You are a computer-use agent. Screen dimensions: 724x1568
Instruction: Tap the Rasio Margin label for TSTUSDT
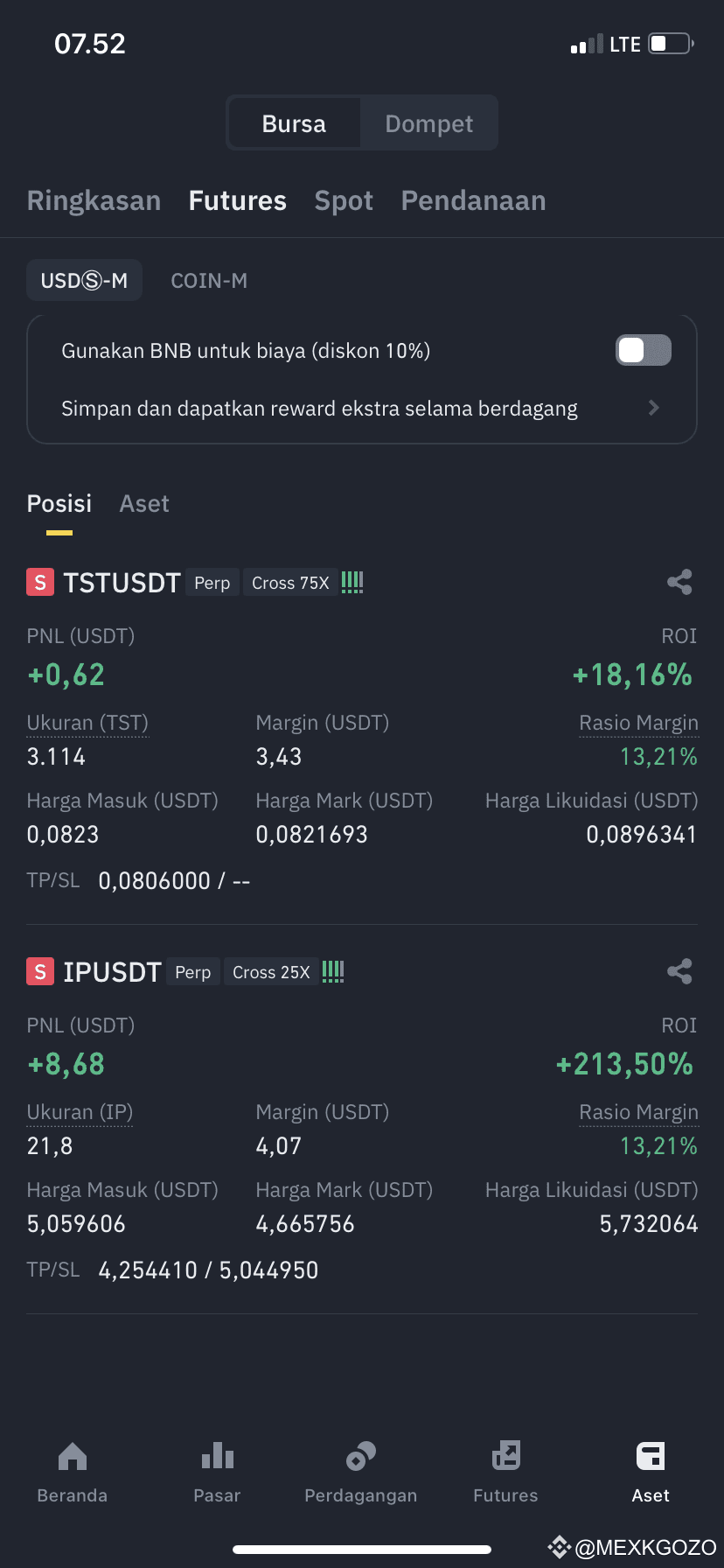pyautogui.click(x=638, y=723)
